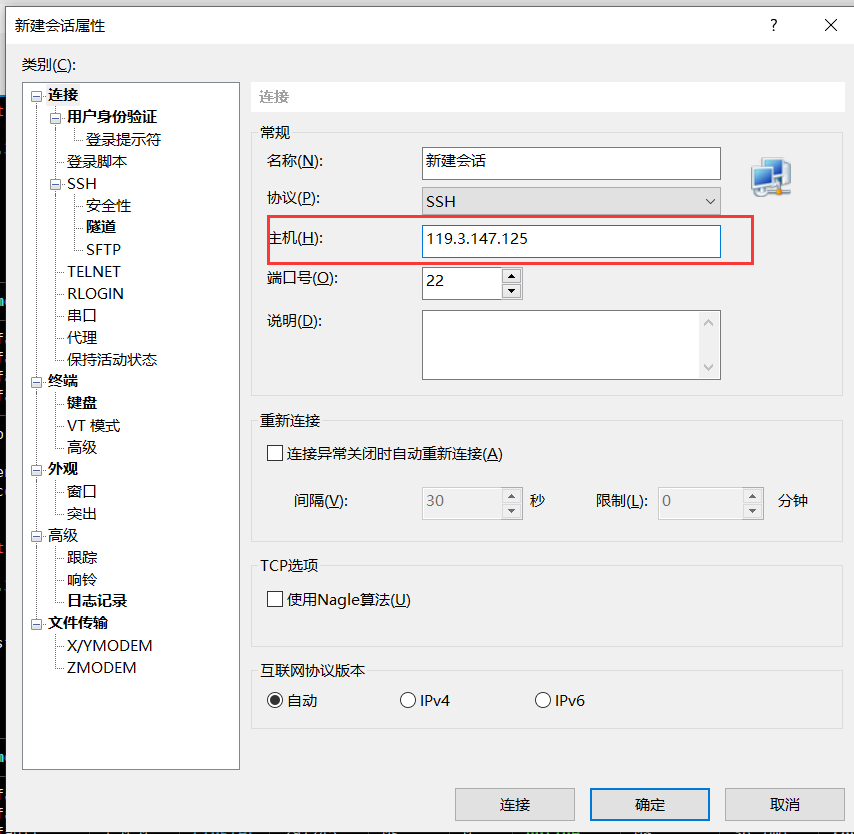Select 串口 in the tree
The height and width of the screenshot is (834, 854).
pyautogui.click(x=82, y=315)
